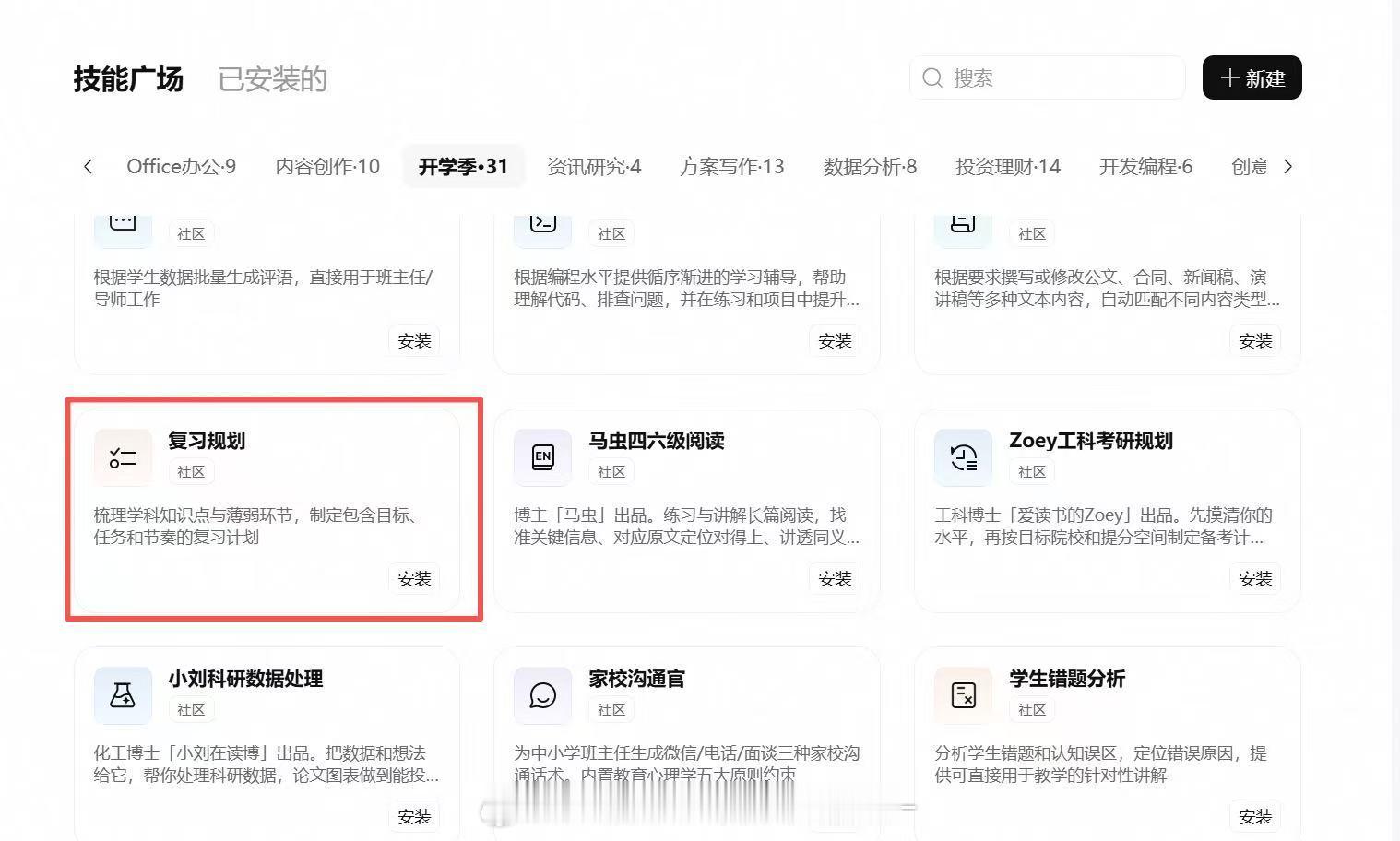The height and width of the screenshot is (841, 1400).
Task: Open the Zoey工科考研规划 card title
Action: point(1091,441)
